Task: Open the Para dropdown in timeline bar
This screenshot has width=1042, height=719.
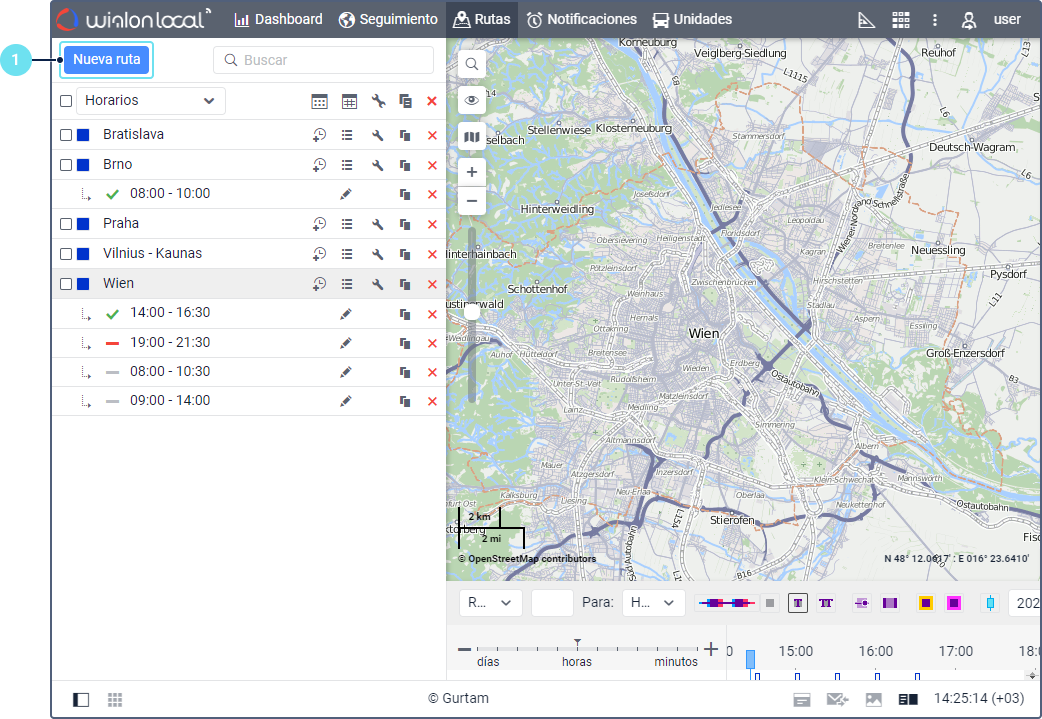Action: (x=653, y=603)
